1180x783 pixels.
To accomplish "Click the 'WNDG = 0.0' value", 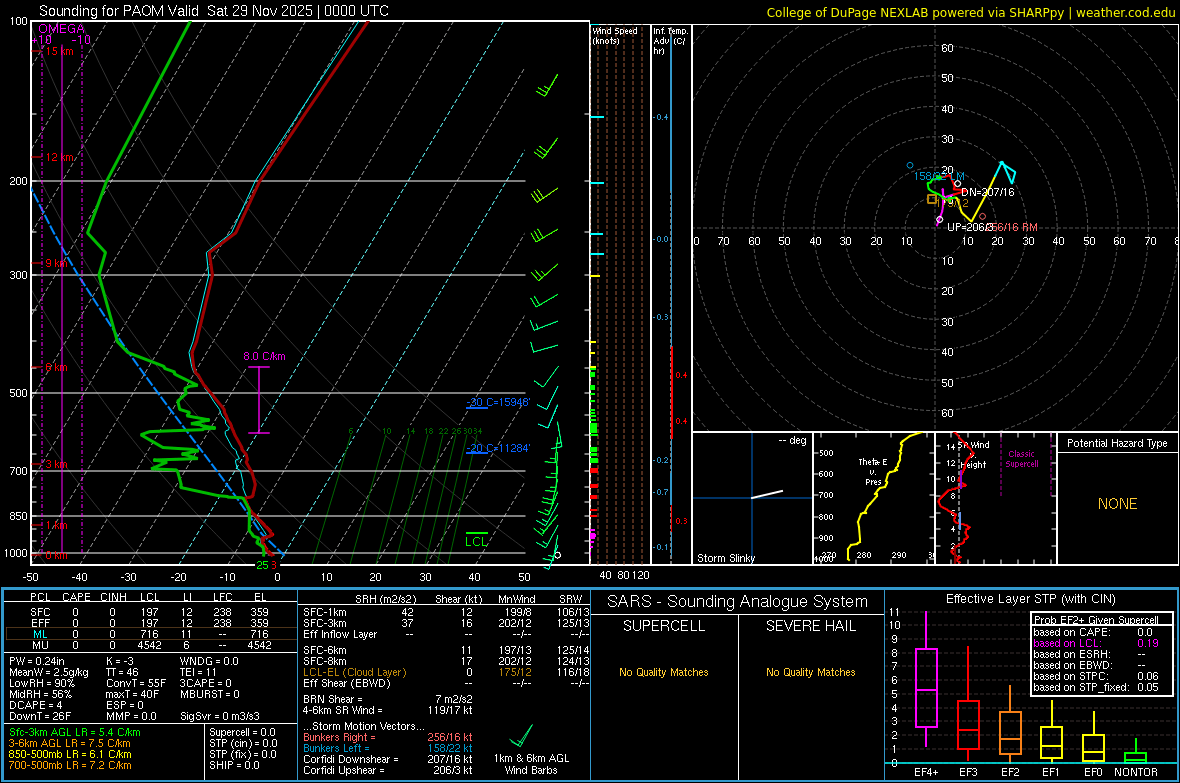I will (208, 661).
